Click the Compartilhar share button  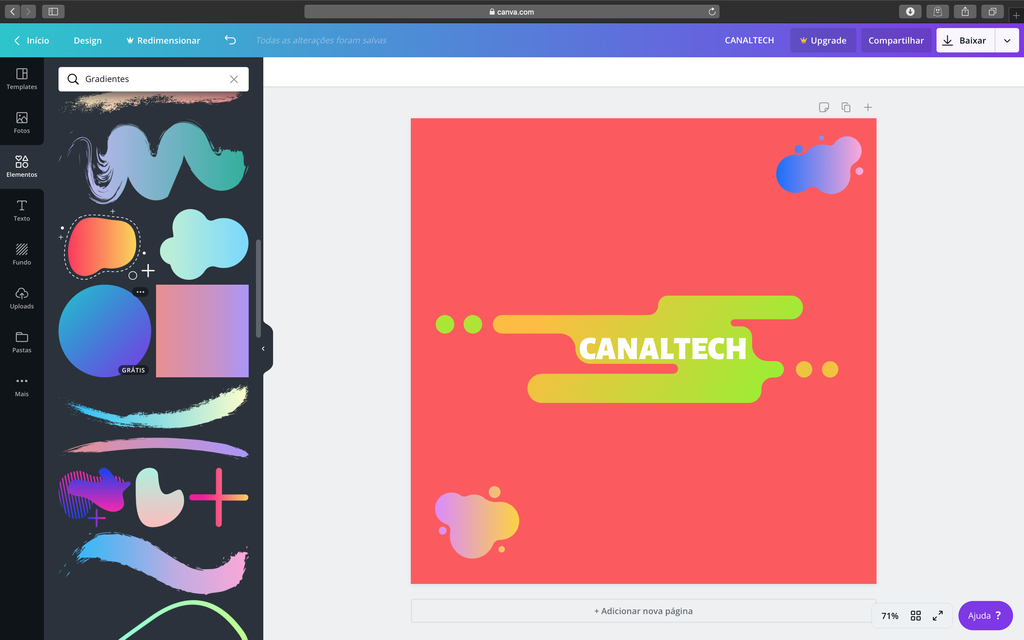[896, 40]
